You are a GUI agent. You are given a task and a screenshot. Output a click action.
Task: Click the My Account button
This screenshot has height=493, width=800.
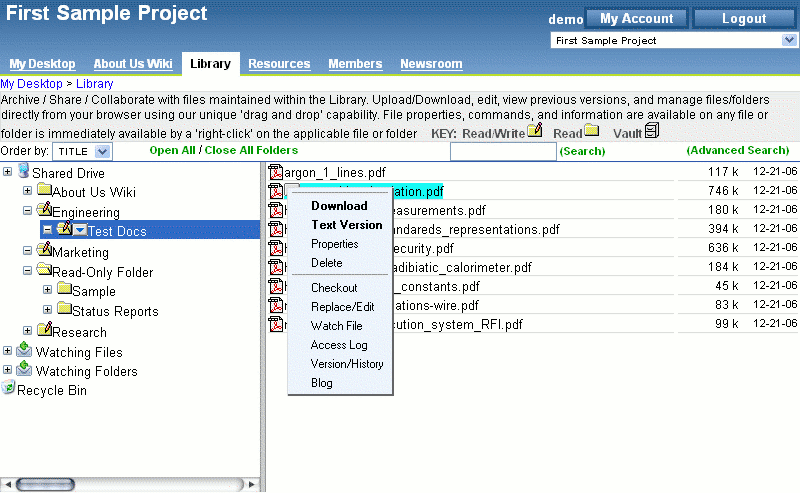pos(636,19)
